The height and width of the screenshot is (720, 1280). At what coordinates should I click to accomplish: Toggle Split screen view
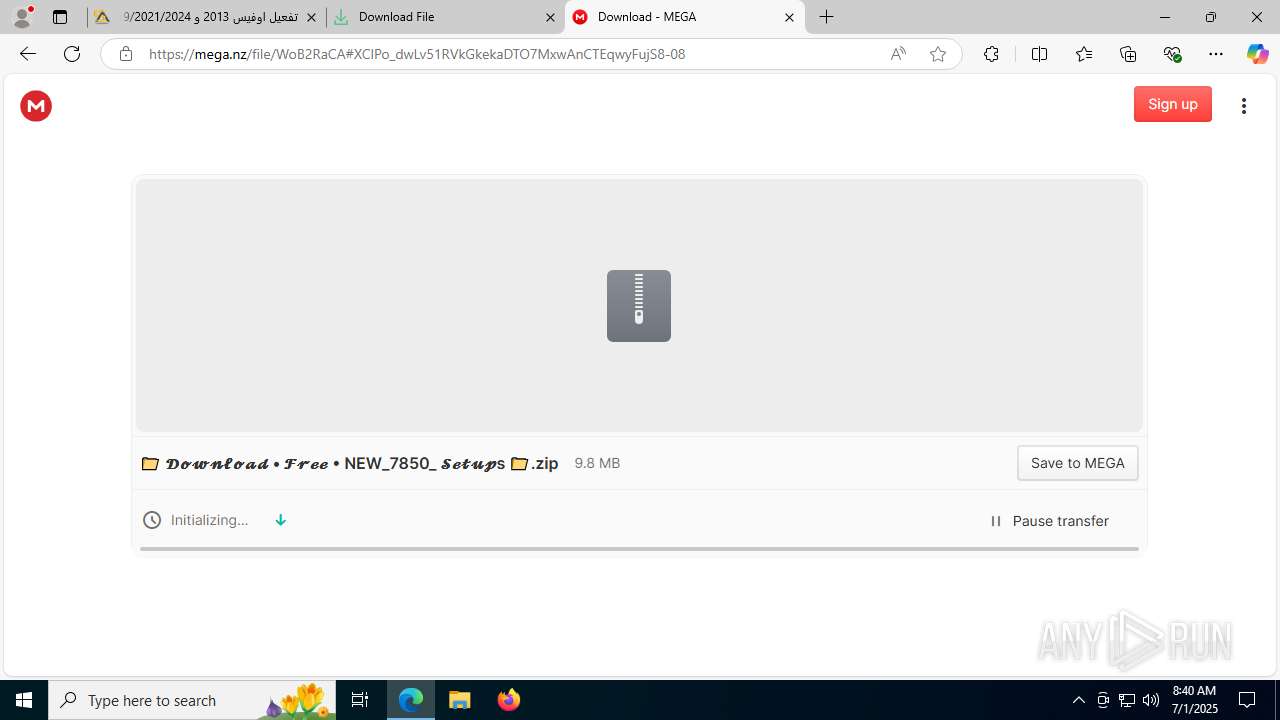point(1039,54)
